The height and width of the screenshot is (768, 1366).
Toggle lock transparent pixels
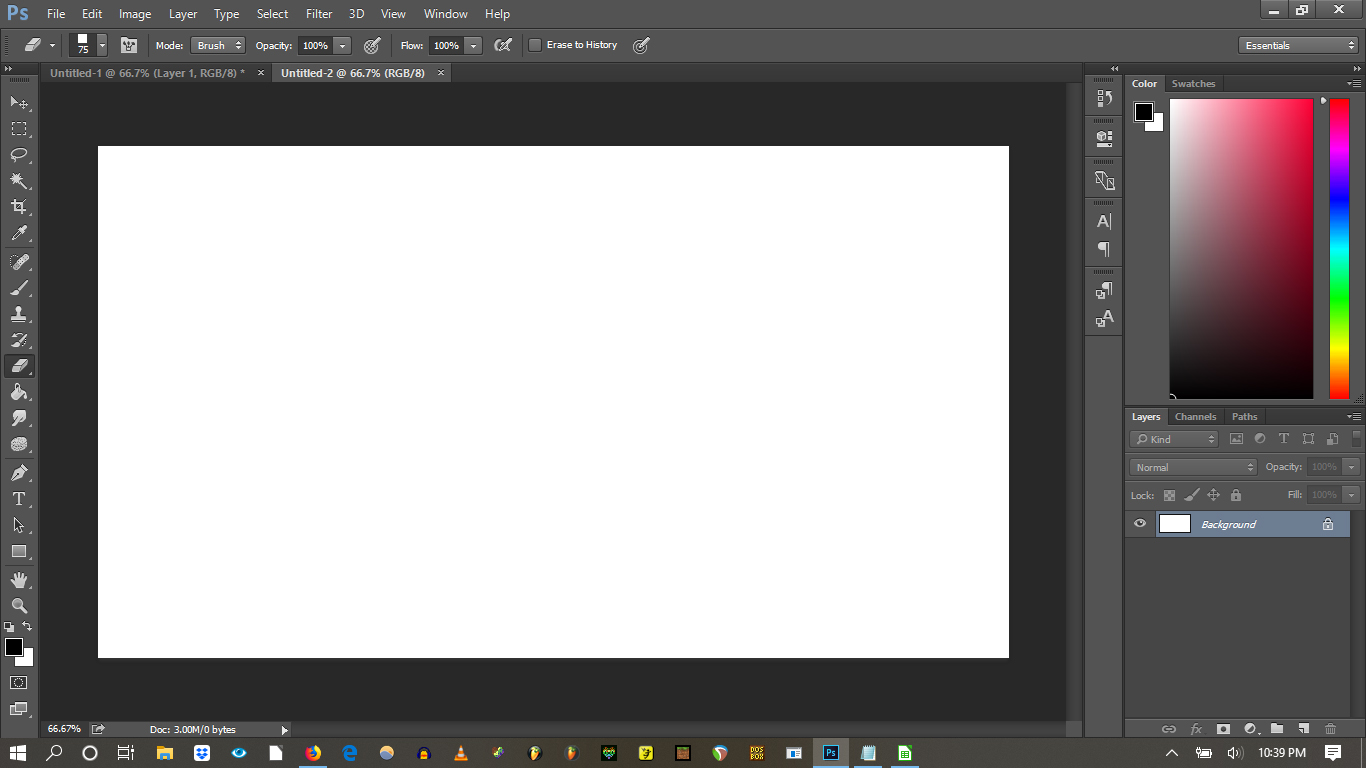[x=1169, y=495]
